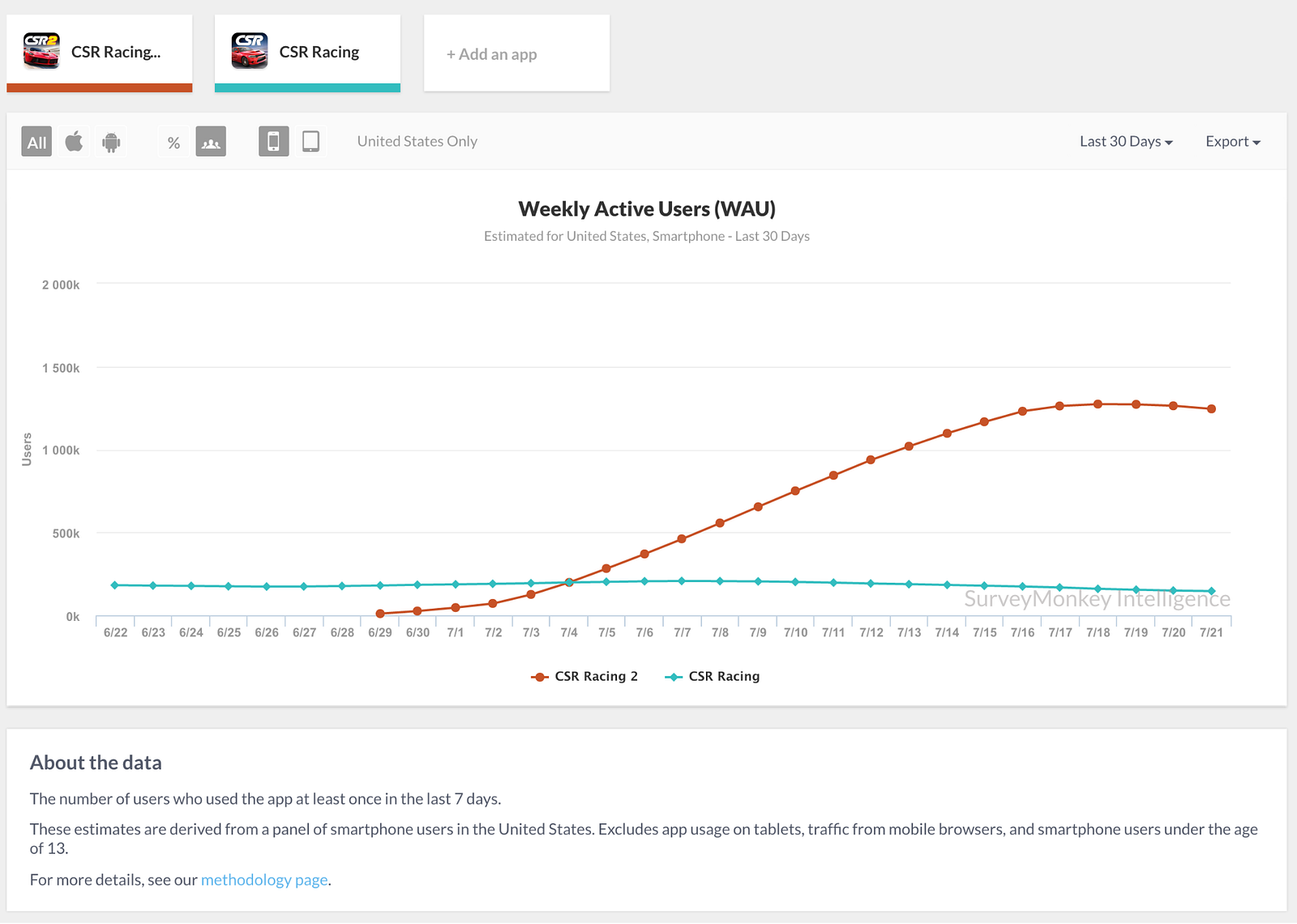Select the CSR Racing app tab

319,52
